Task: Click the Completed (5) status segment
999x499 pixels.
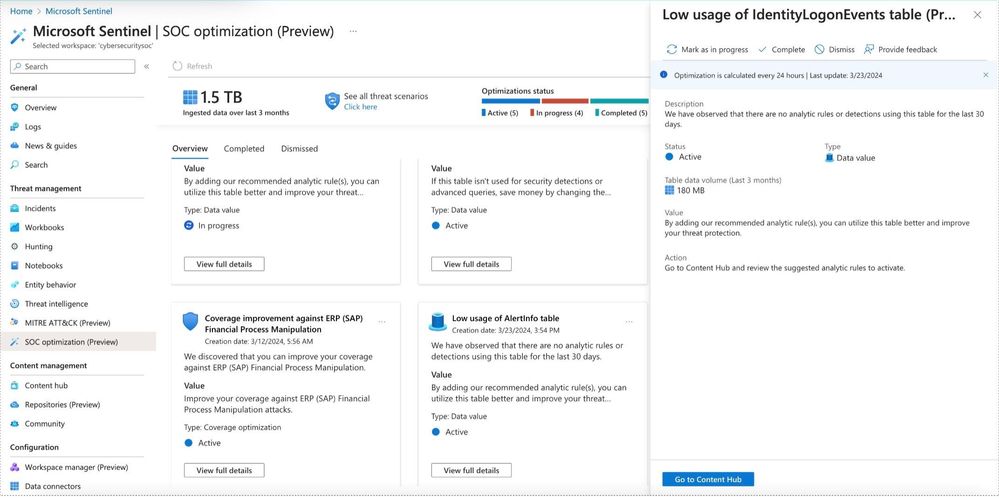Action: pyautogui.click(x=619, y=101)
